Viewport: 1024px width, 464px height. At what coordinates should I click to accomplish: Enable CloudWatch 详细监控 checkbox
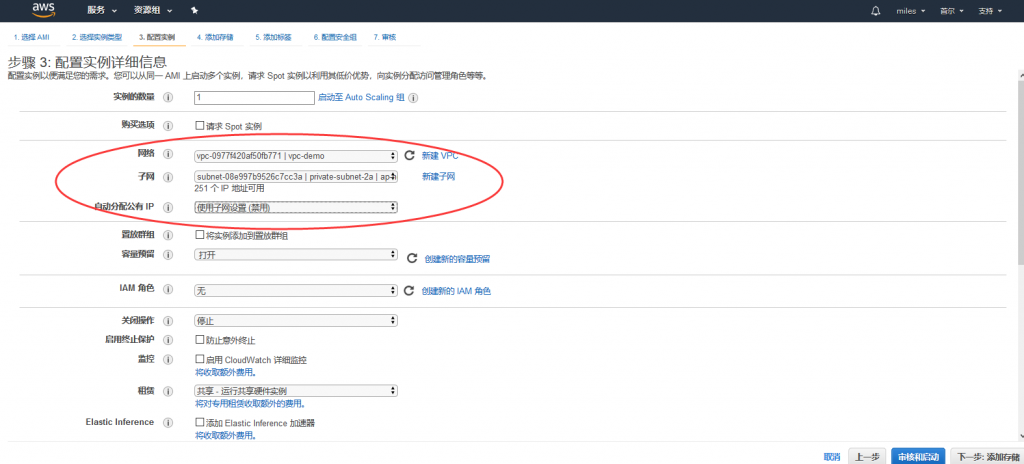point(200,359)
